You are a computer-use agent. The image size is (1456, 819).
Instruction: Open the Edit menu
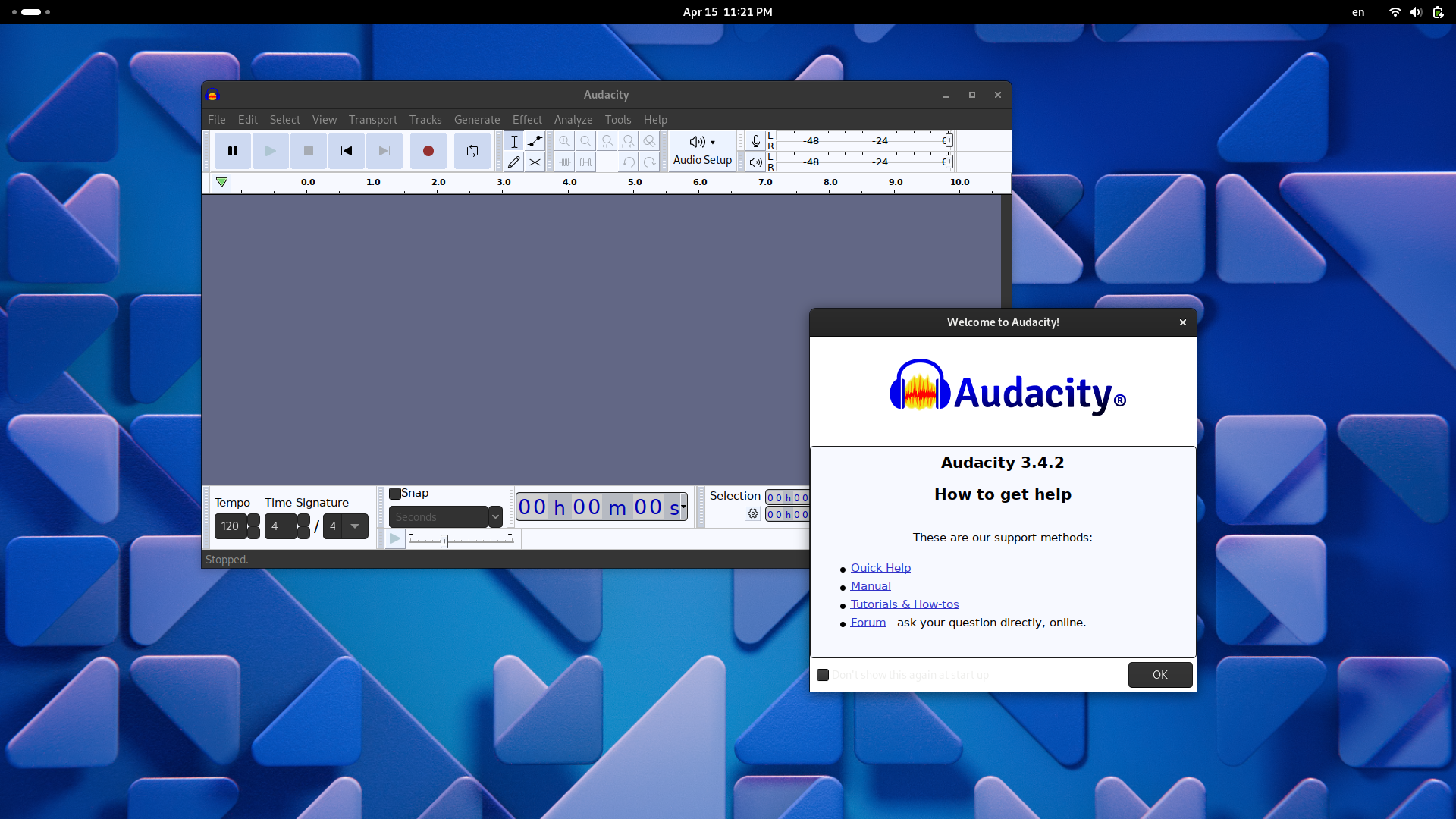click(248, 120)
